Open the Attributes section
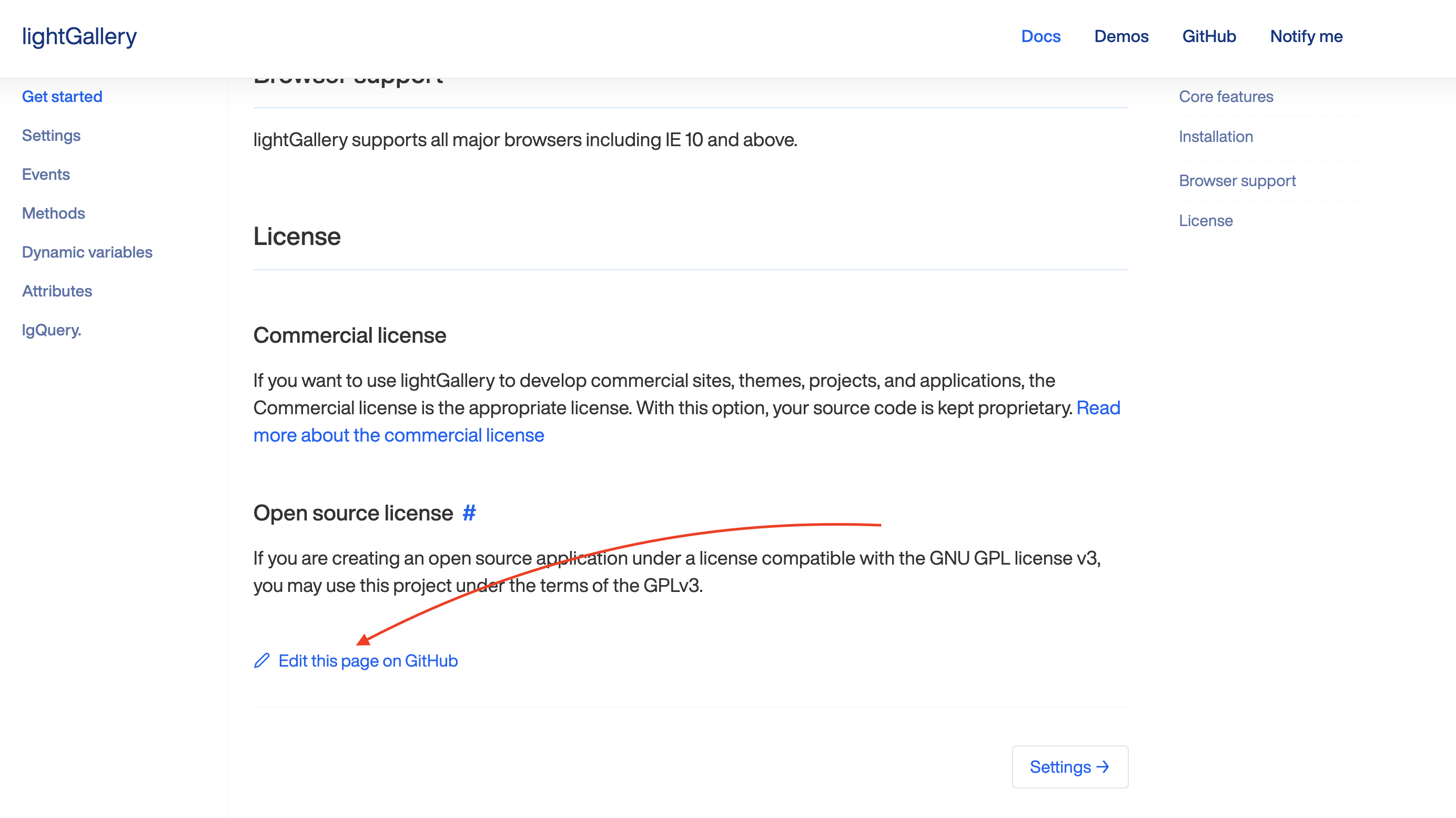 click(57, 291)
